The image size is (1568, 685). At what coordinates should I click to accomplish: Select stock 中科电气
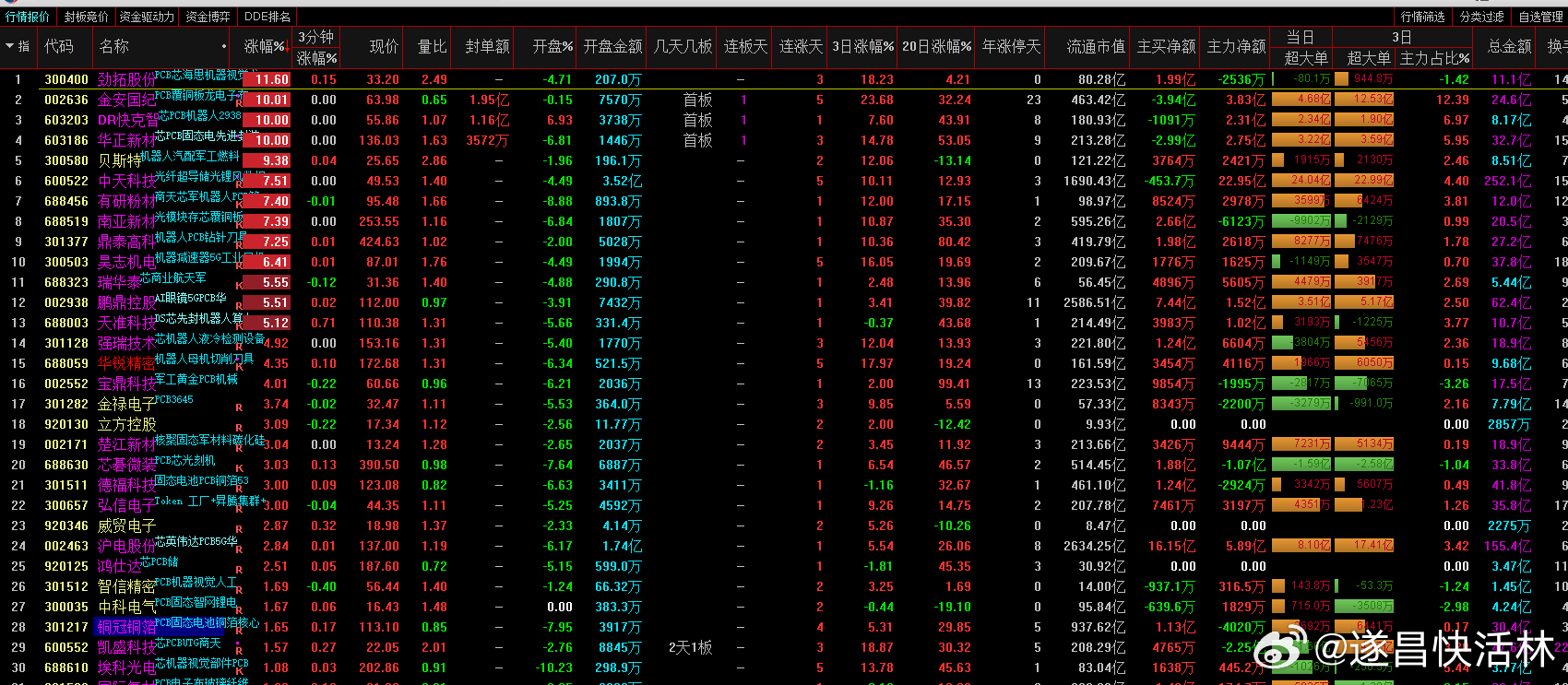click(x=126, y=608)
